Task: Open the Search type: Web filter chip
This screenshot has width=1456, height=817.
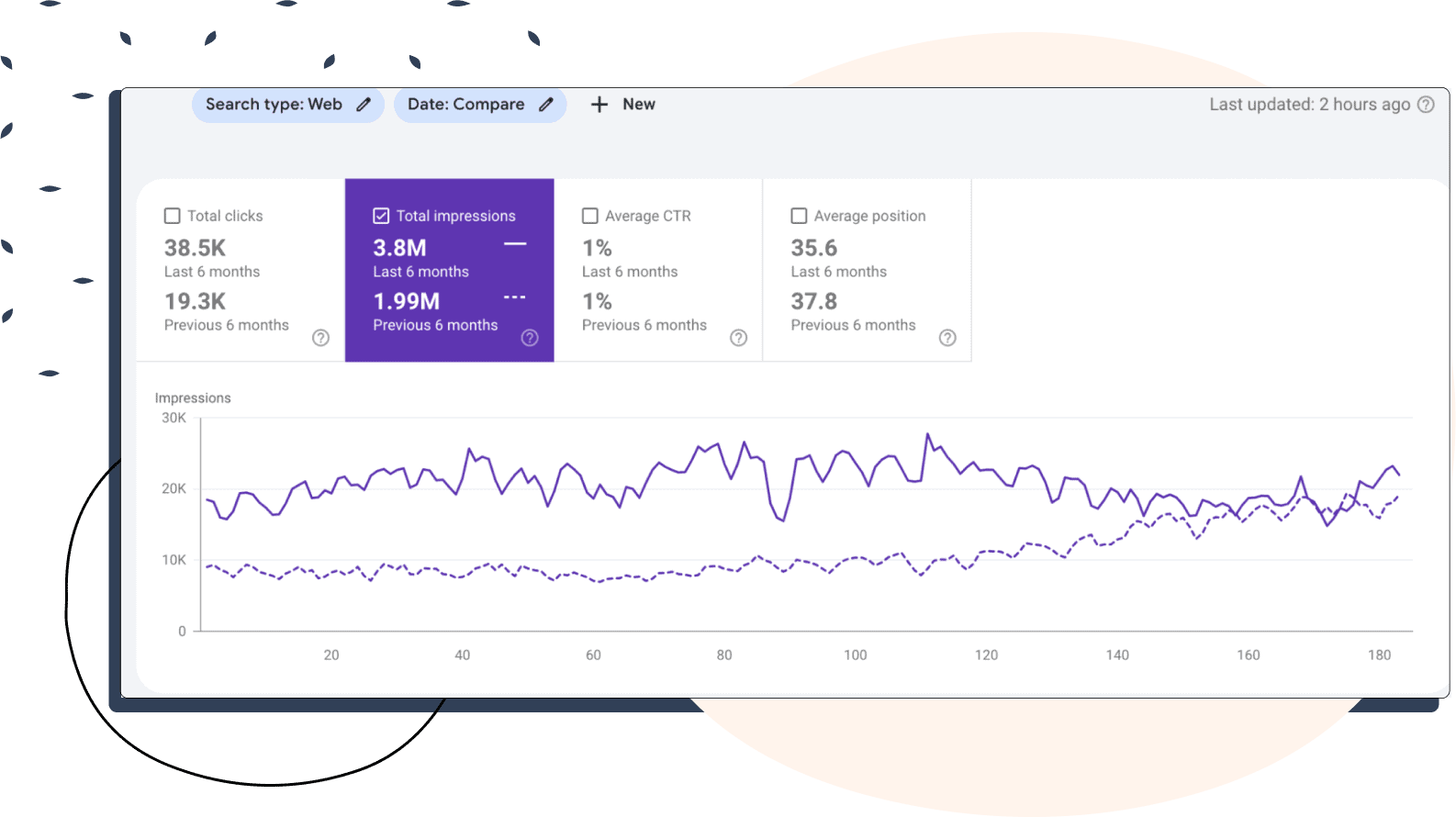Action: [x=274, y=105]
